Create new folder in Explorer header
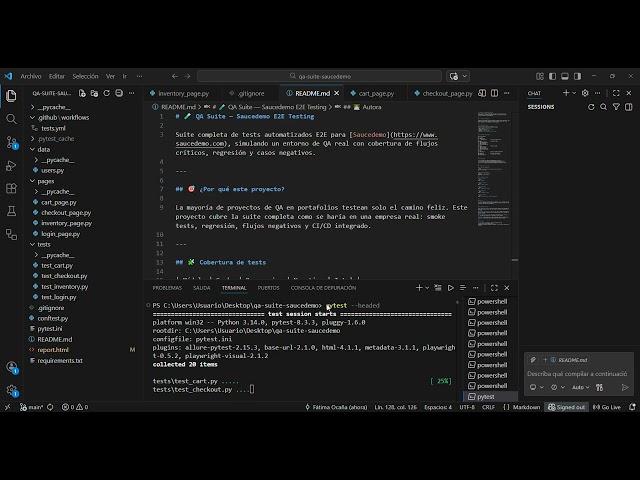This screenshot has height=480, width=640. click(x=94, y=93)
